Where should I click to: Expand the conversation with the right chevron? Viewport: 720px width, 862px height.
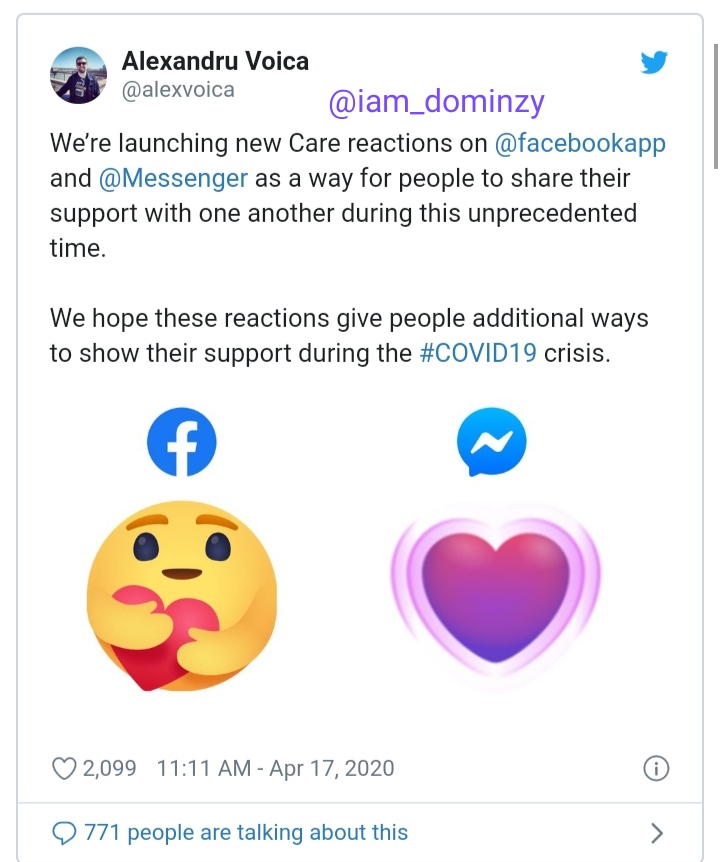[x=656, y=831]
